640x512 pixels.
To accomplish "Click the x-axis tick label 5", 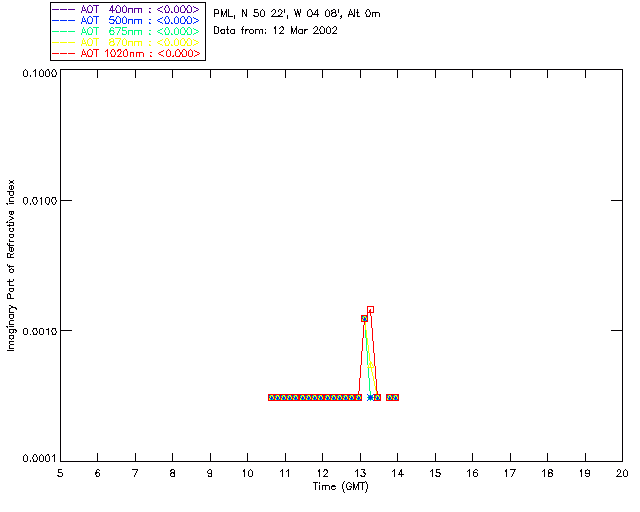I will click(x=60, y=473).
